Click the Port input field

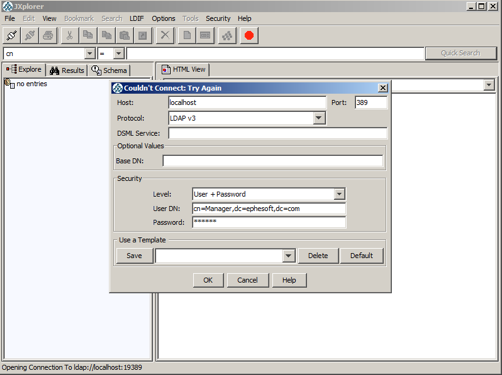pos(371,102)
